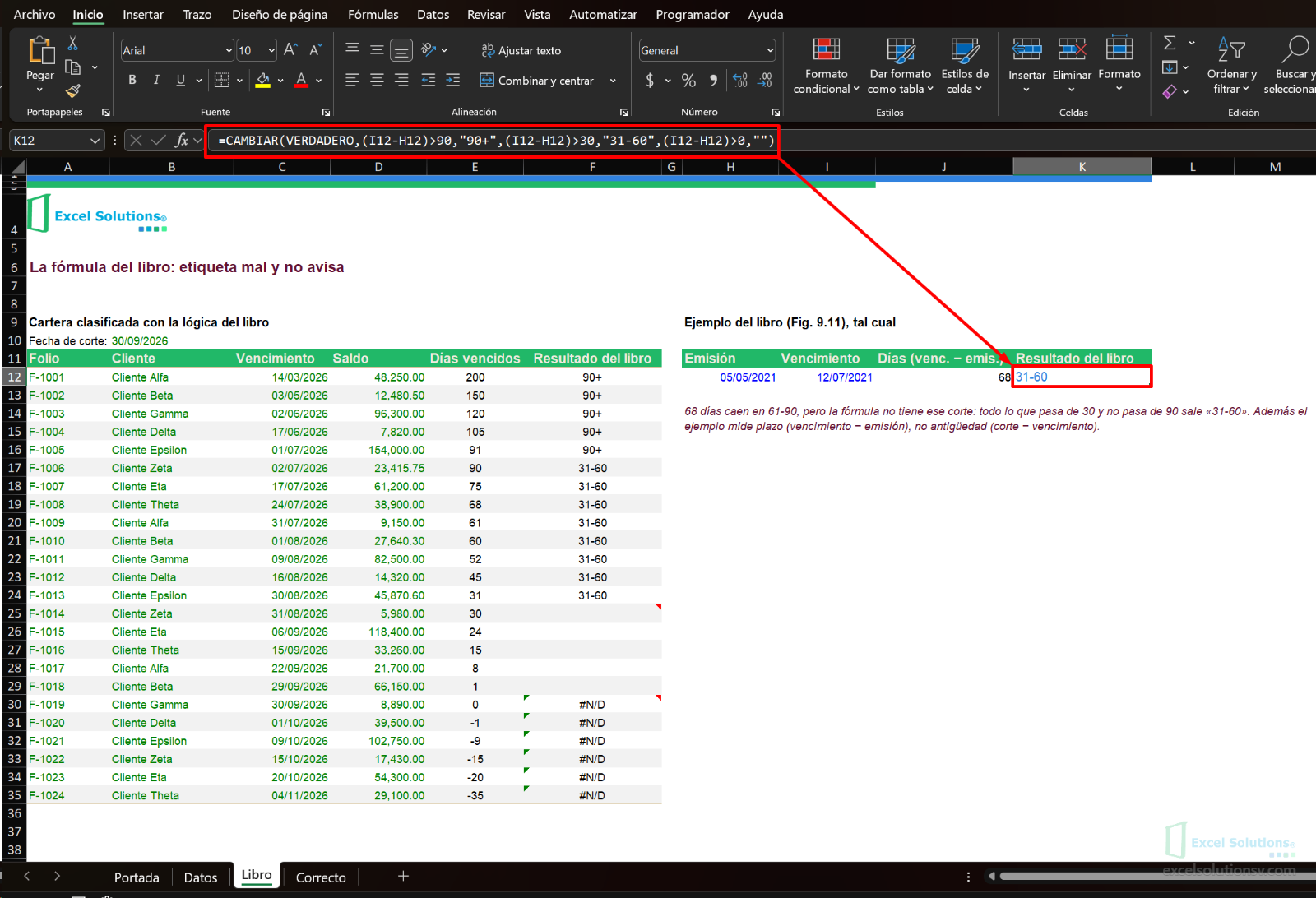Viewport: 1316px width, 898px height.
Task: Open the Fórmulas ribbon tab
Action: 373,15
